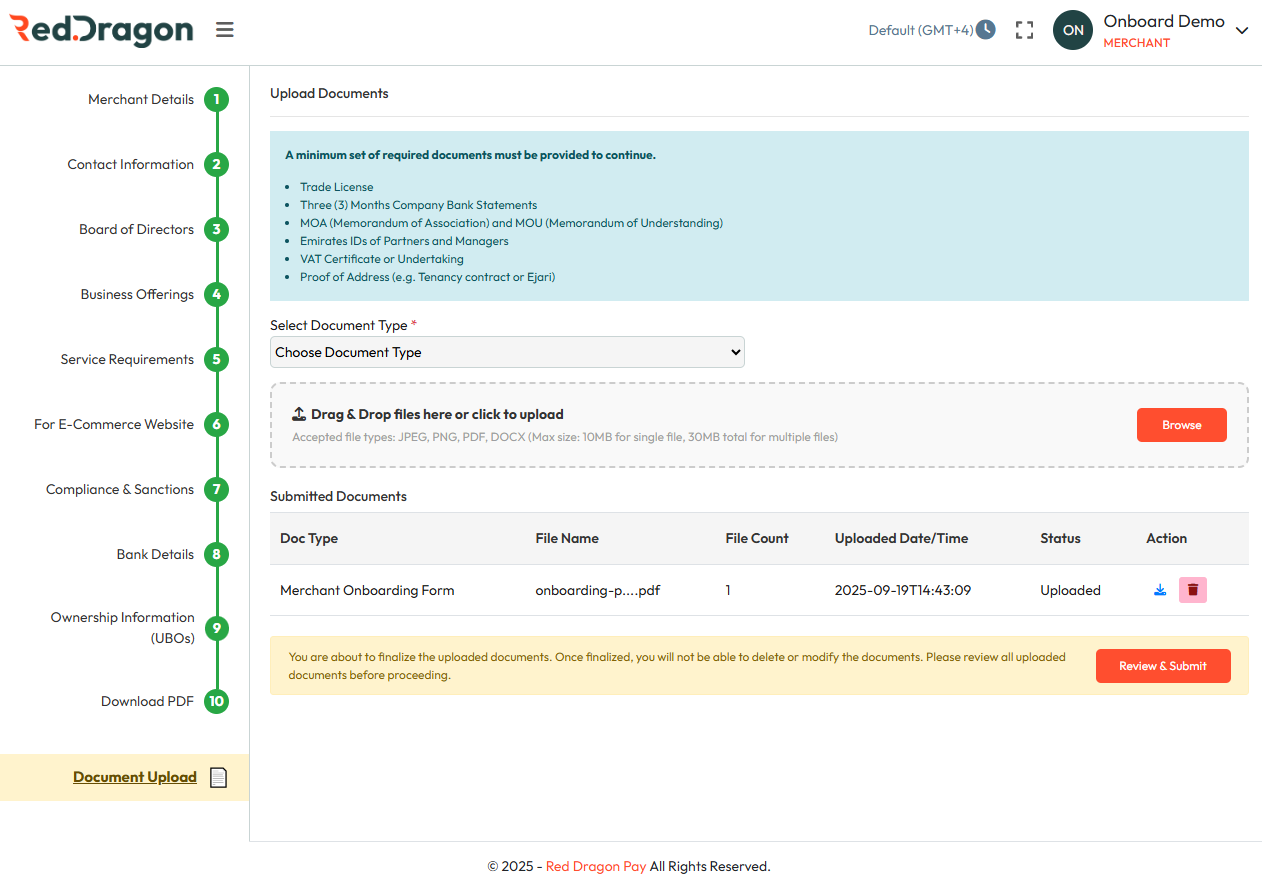This screenshot has height=886, width=1262.
Task: Toggle fullscreen mode icon
Action: [1024, 30]
